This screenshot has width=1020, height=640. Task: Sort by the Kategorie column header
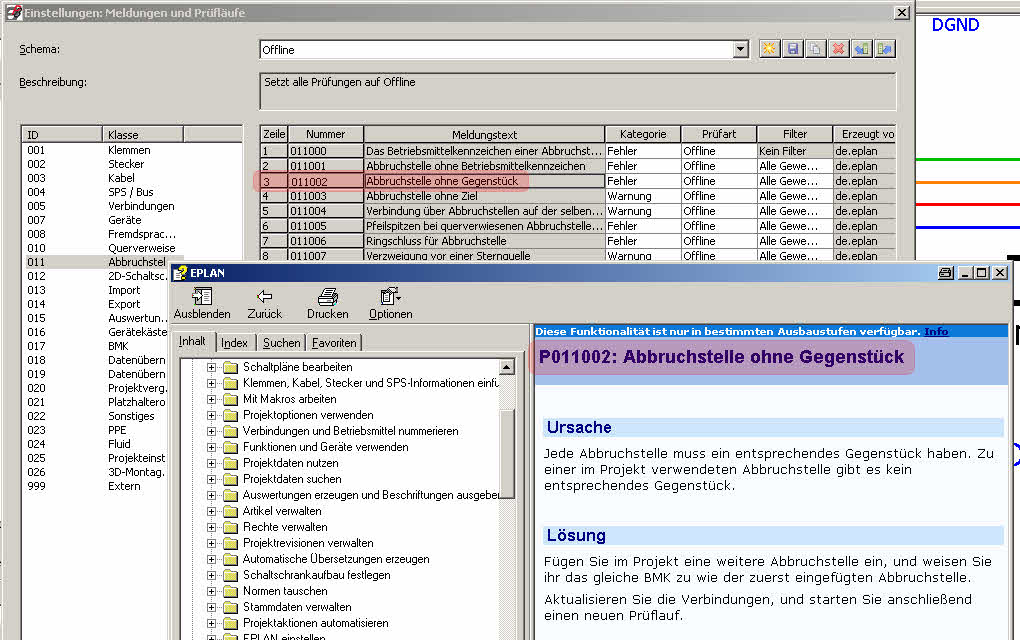click(643, 134)
